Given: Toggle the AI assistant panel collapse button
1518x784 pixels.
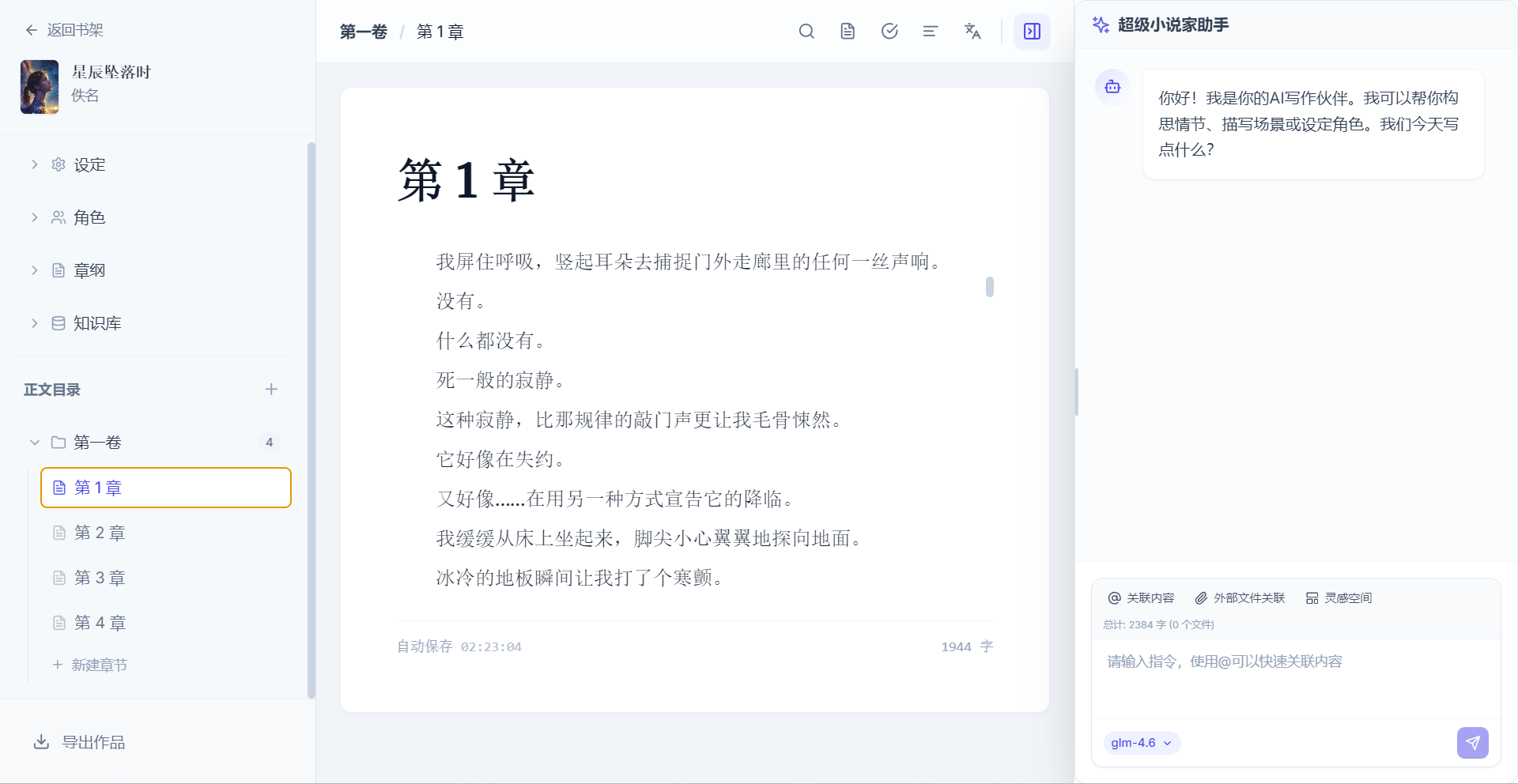Looking at the screenshot, I should [x=1032, y=32].
